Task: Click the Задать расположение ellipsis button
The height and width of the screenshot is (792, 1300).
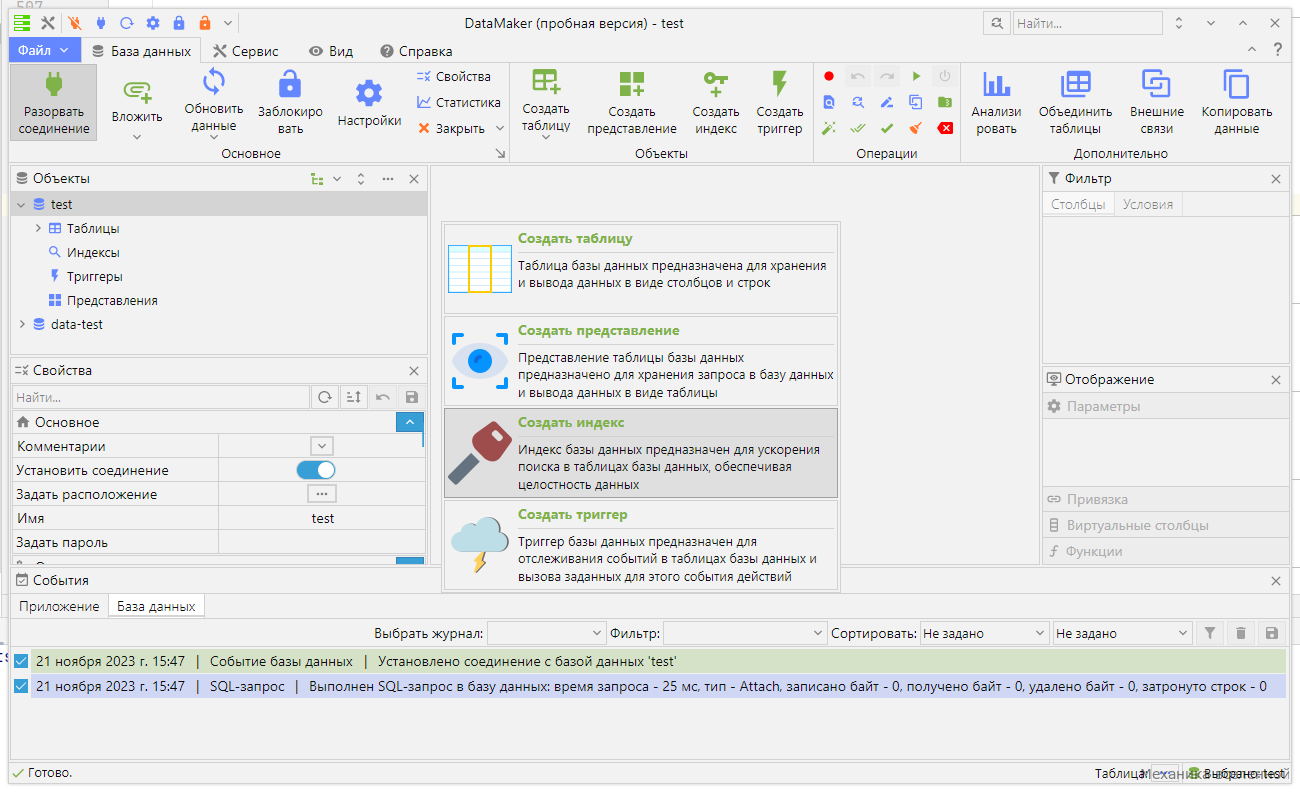Action: [321, 494]
